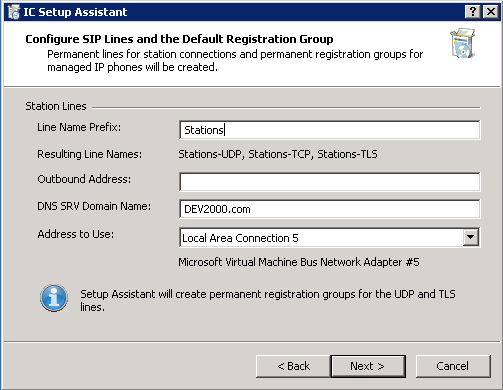Image resolution: width=503 pixels, height=390 pixels.
Task: Click the Resulting Line Names label
Action: [x=89, y=154]
